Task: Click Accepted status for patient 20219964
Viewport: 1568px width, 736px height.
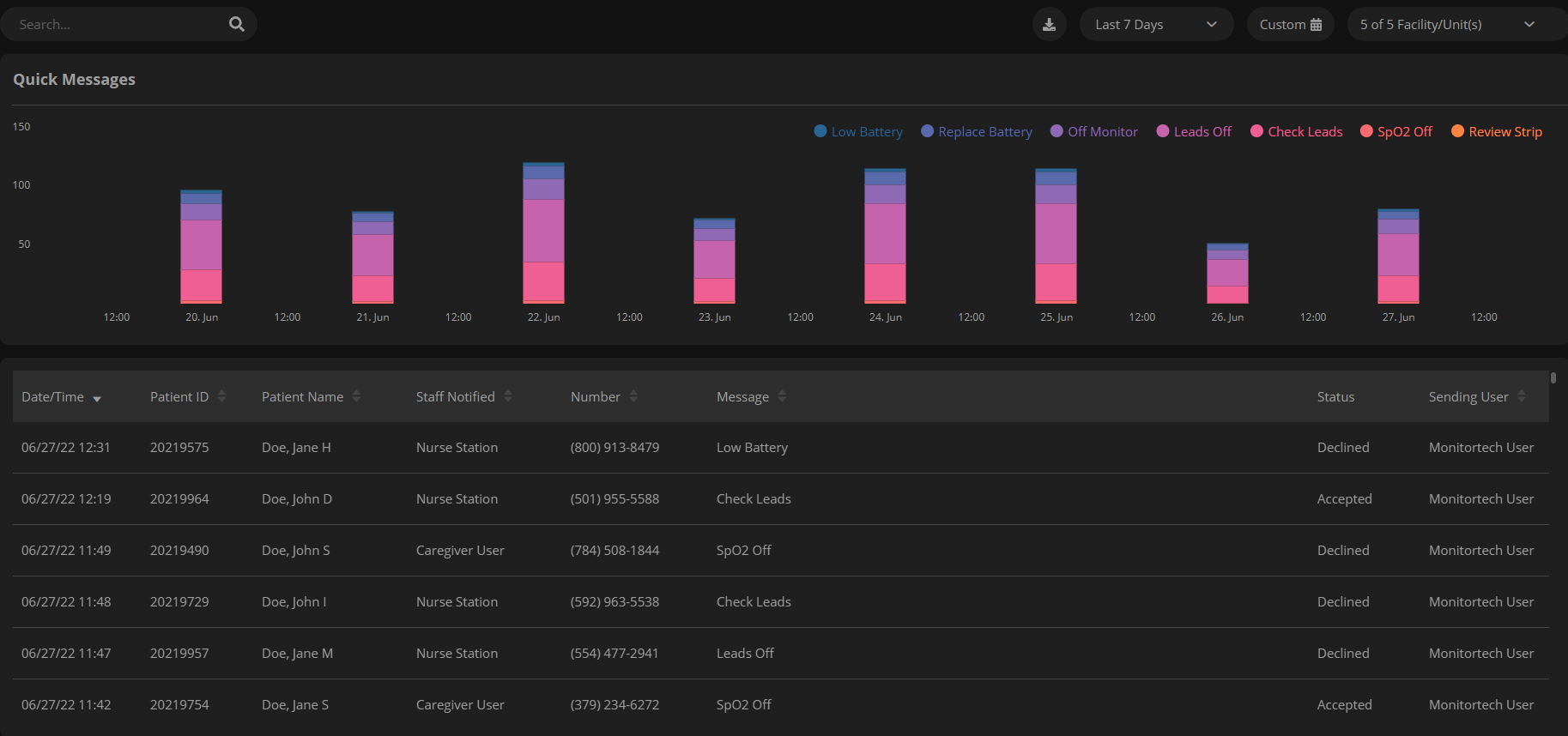Action: coord(1345,498)
